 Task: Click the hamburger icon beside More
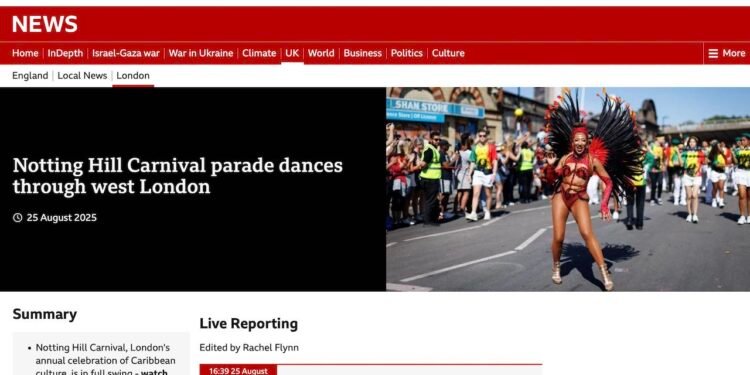[713, 54]
